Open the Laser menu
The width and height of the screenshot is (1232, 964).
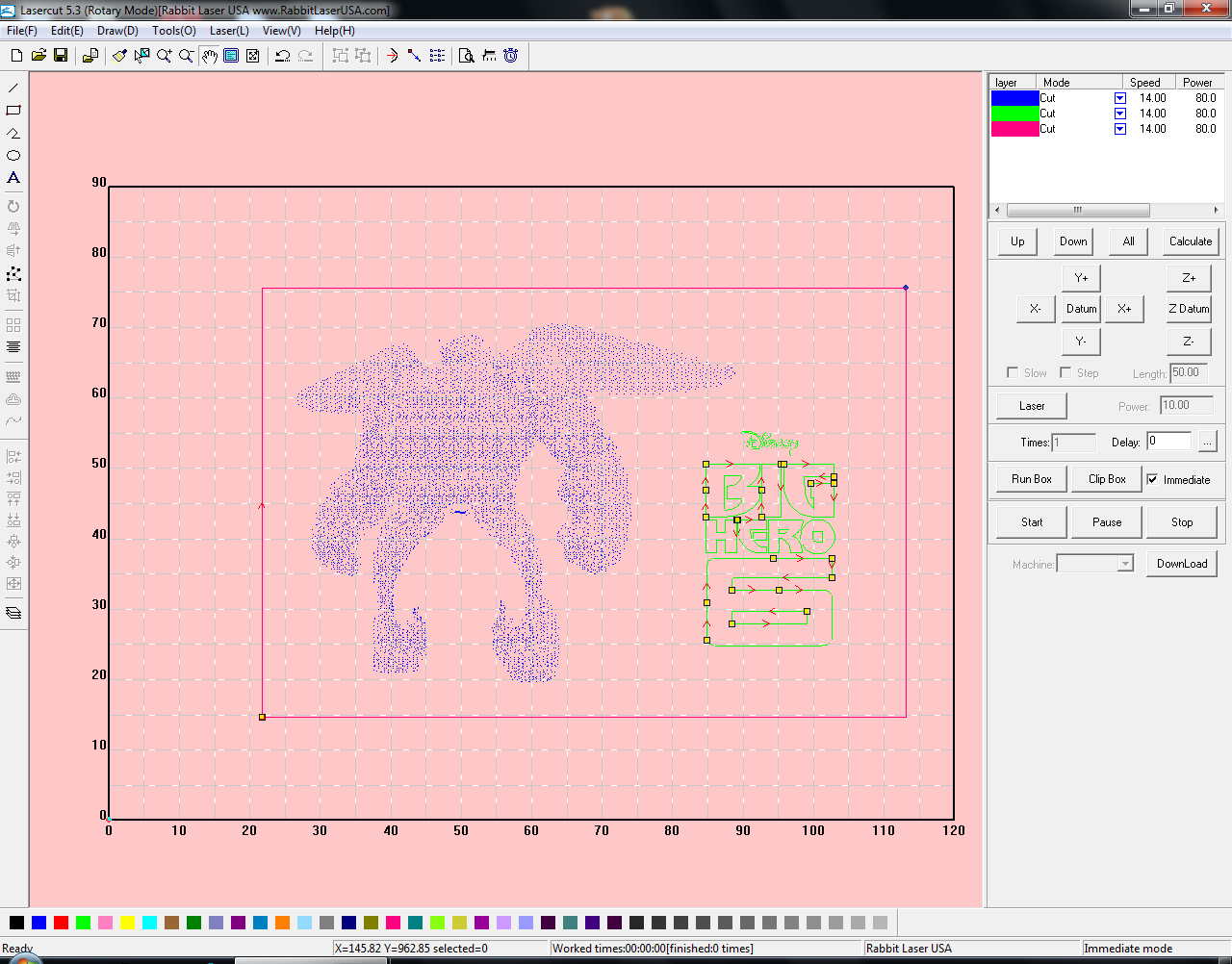coord(229,31)
